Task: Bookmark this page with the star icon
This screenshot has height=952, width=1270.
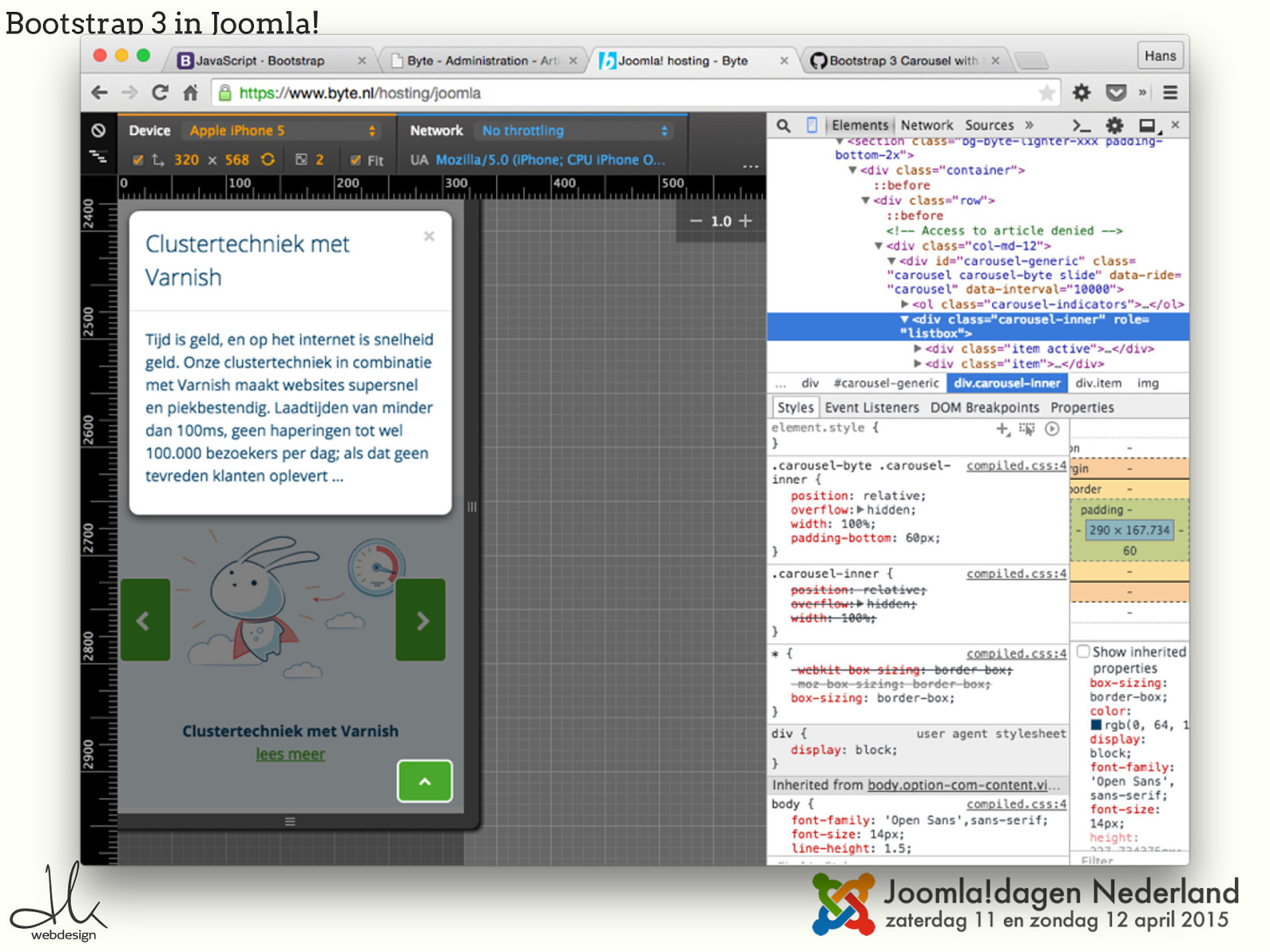Action: 1047,93
